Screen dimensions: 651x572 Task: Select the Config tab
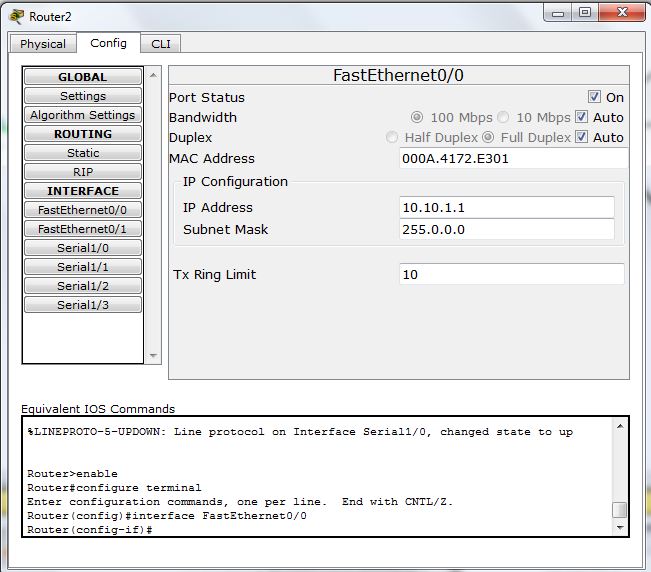(x=108, y=43)
